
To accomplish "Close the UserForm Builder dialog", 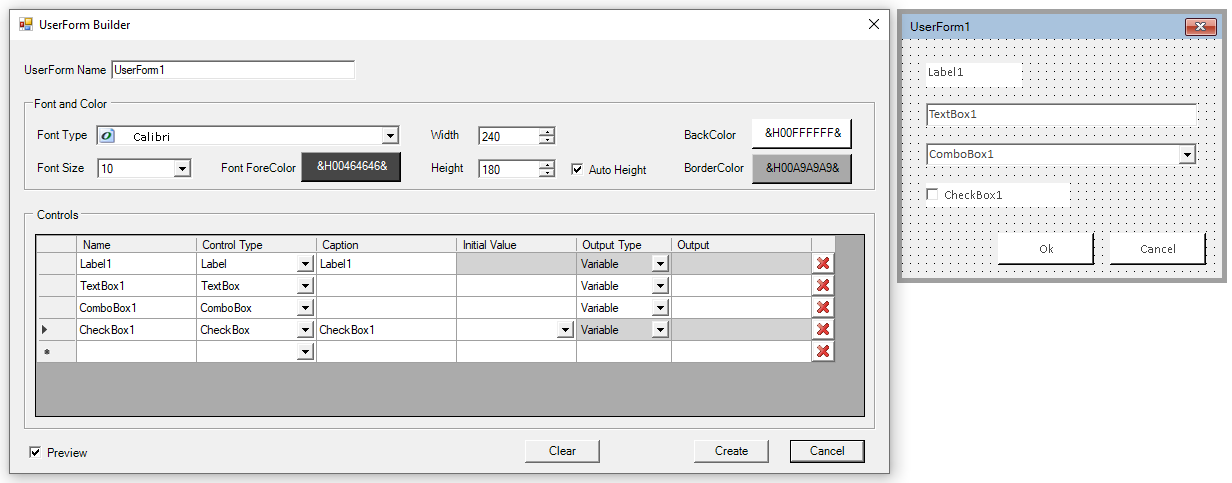I will 873,24.
